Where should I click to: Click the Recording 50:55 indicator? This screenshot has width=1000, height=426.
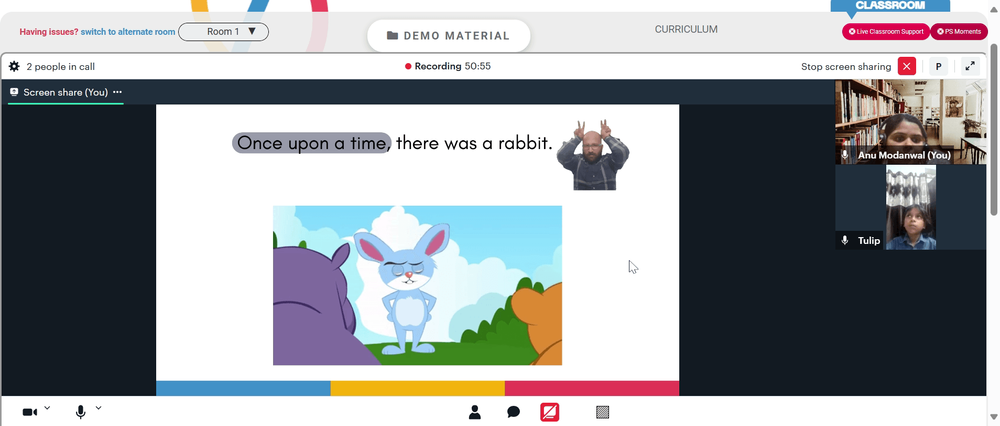point(448,66)
